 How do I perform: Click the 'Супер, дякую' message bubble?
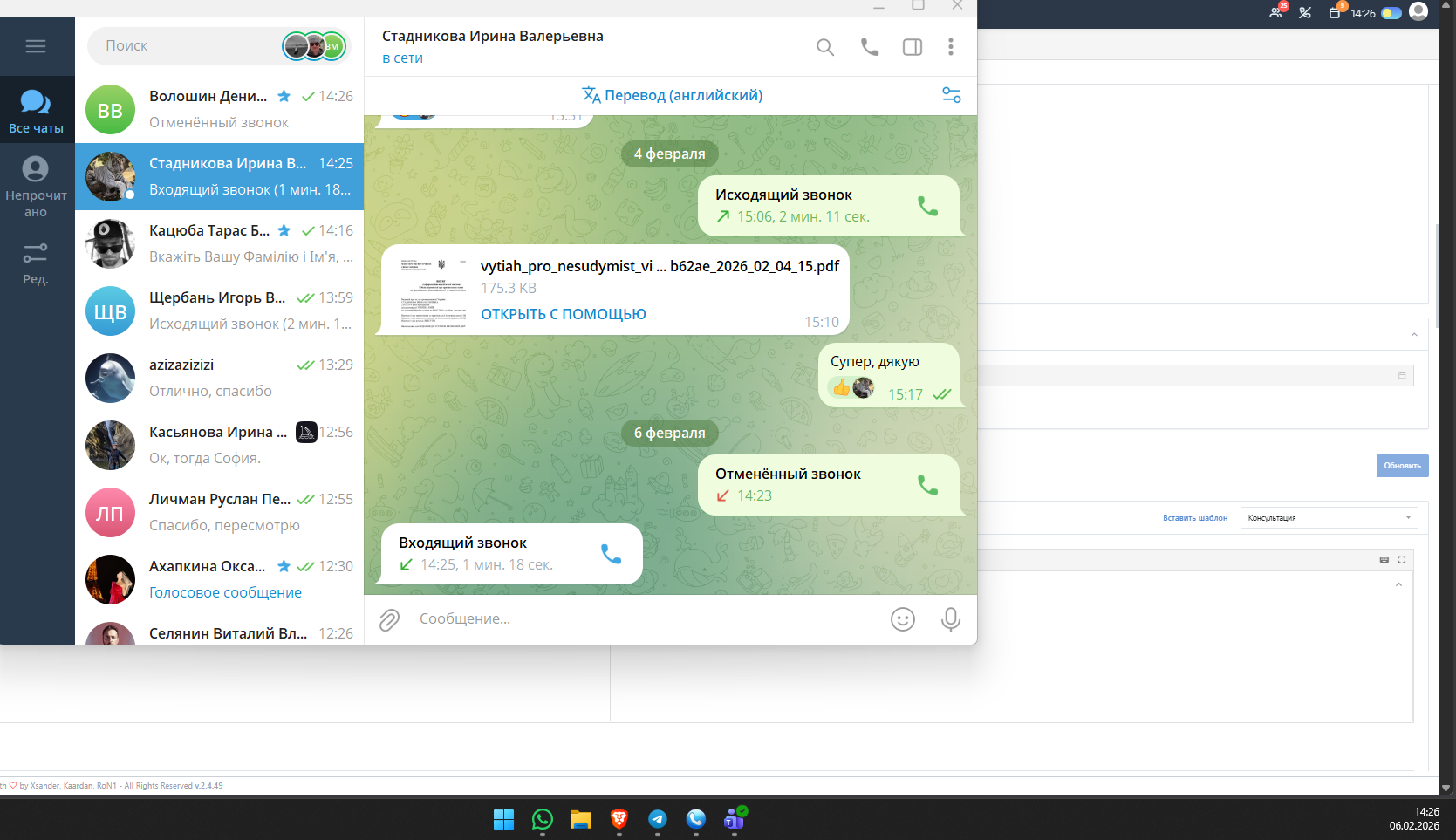click(x=889, y=375)
